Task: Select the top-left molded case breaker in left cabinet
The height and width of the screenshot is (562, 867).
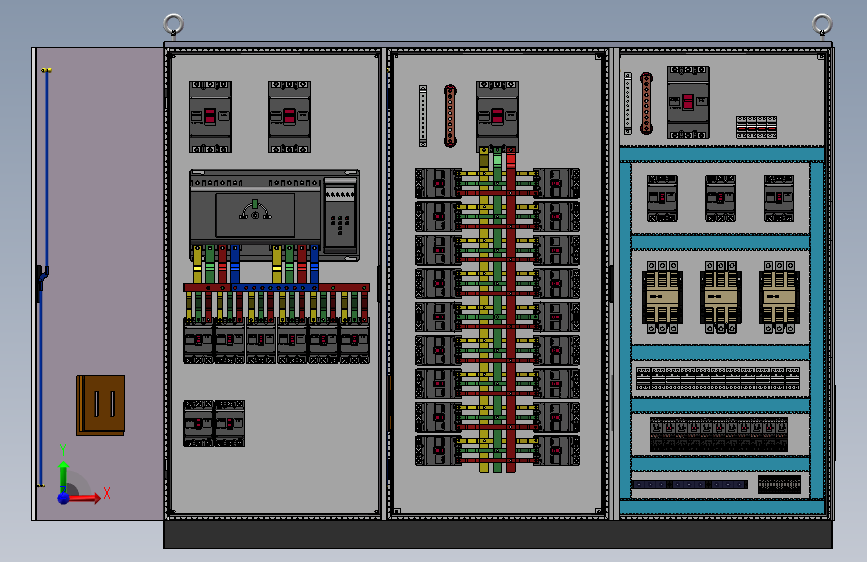Action: [x=210, y=117]
